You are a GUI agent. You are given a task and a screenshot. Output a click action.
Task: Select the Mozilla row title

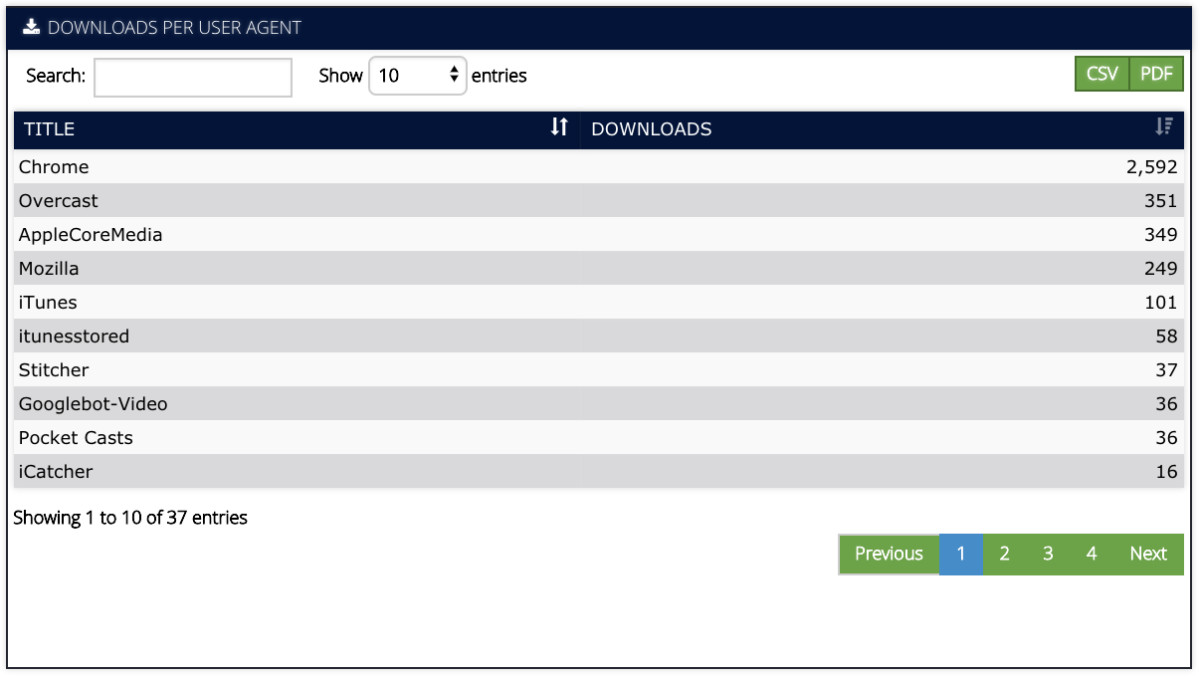click(x=49, y=269)
